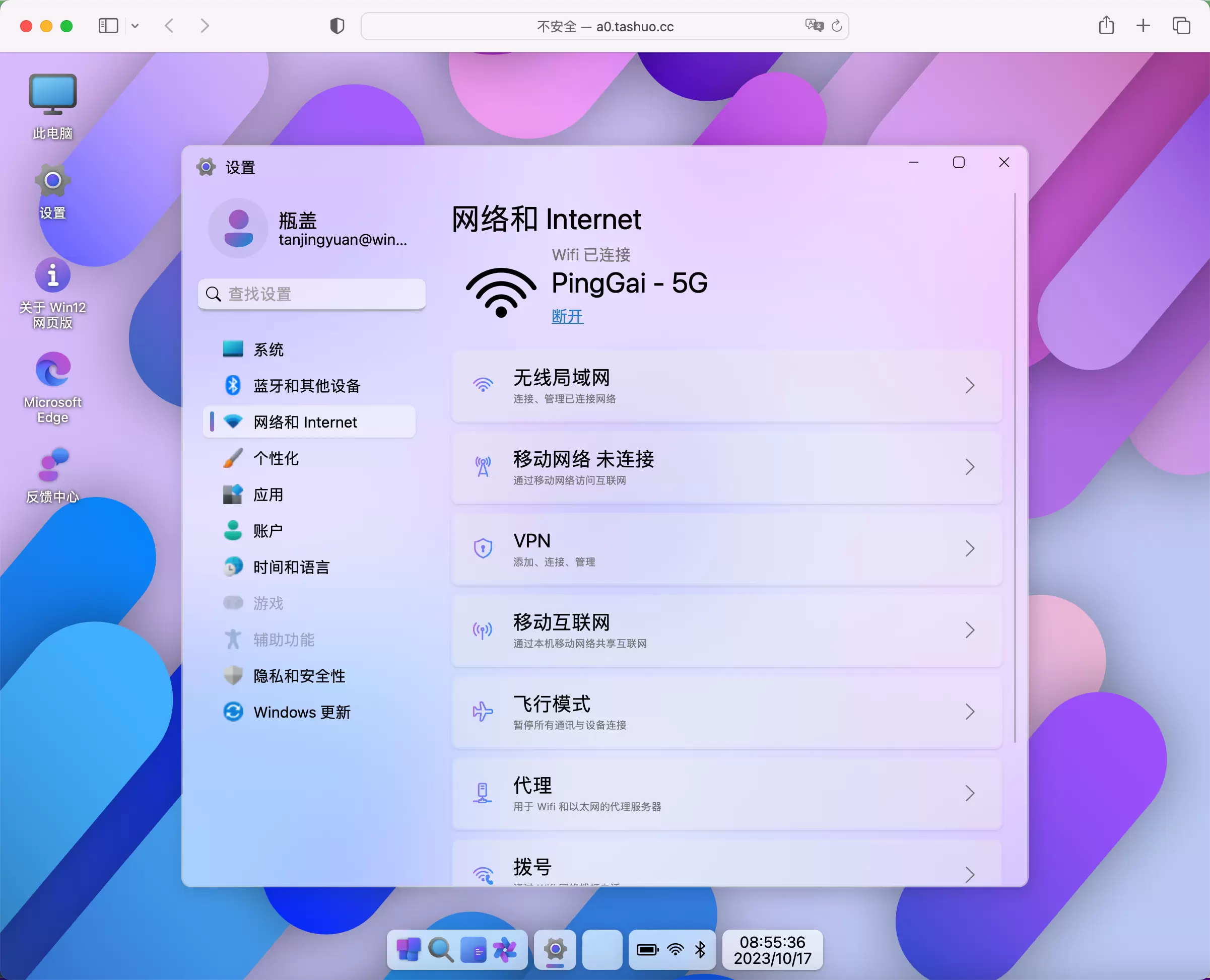Viewport: 1210px width, 980px height.
Task: Click the empty dock slot beside Settings
Action: 602,950
